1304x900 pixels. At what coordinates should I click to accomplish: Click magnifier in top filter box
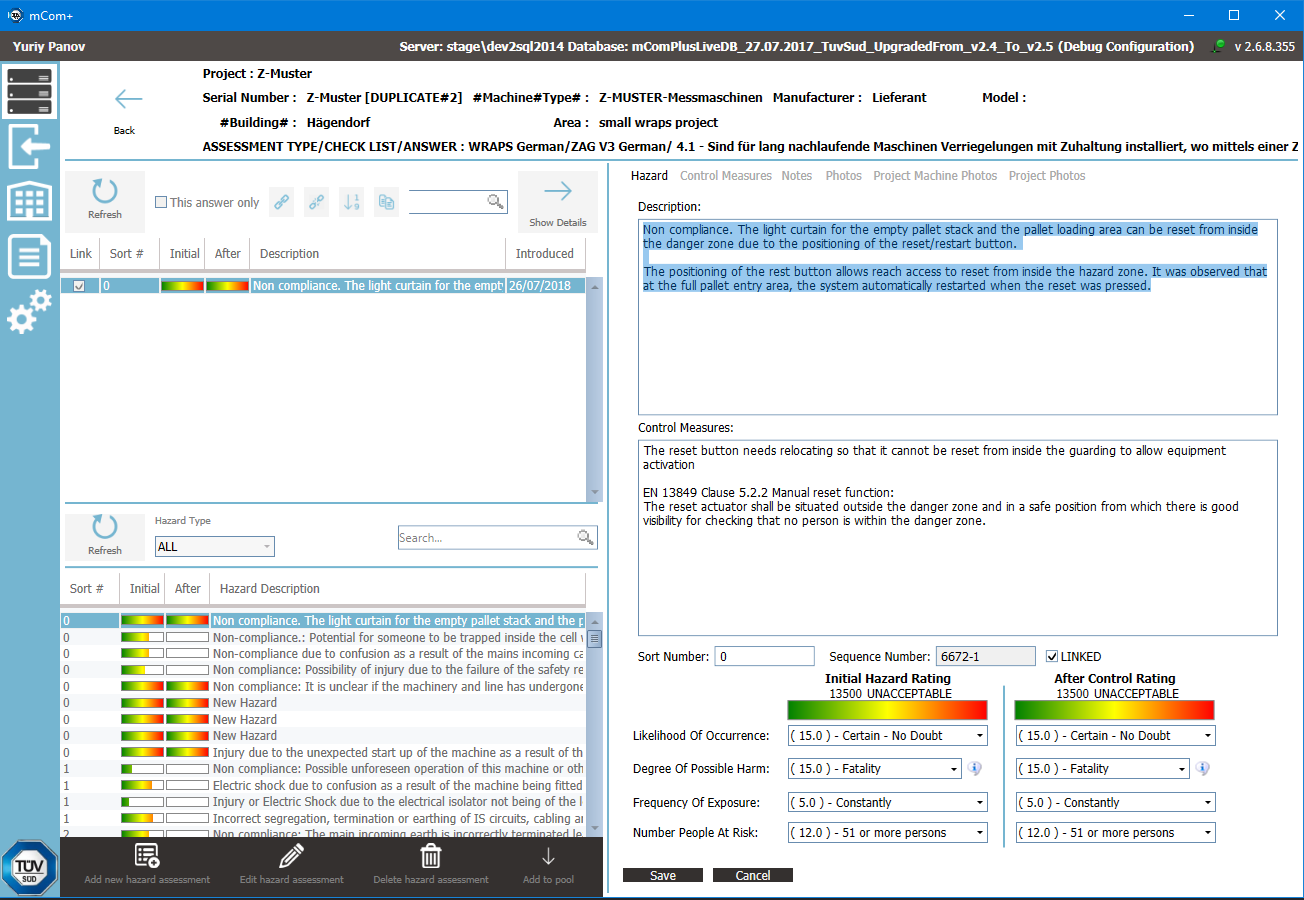[496, 202]
